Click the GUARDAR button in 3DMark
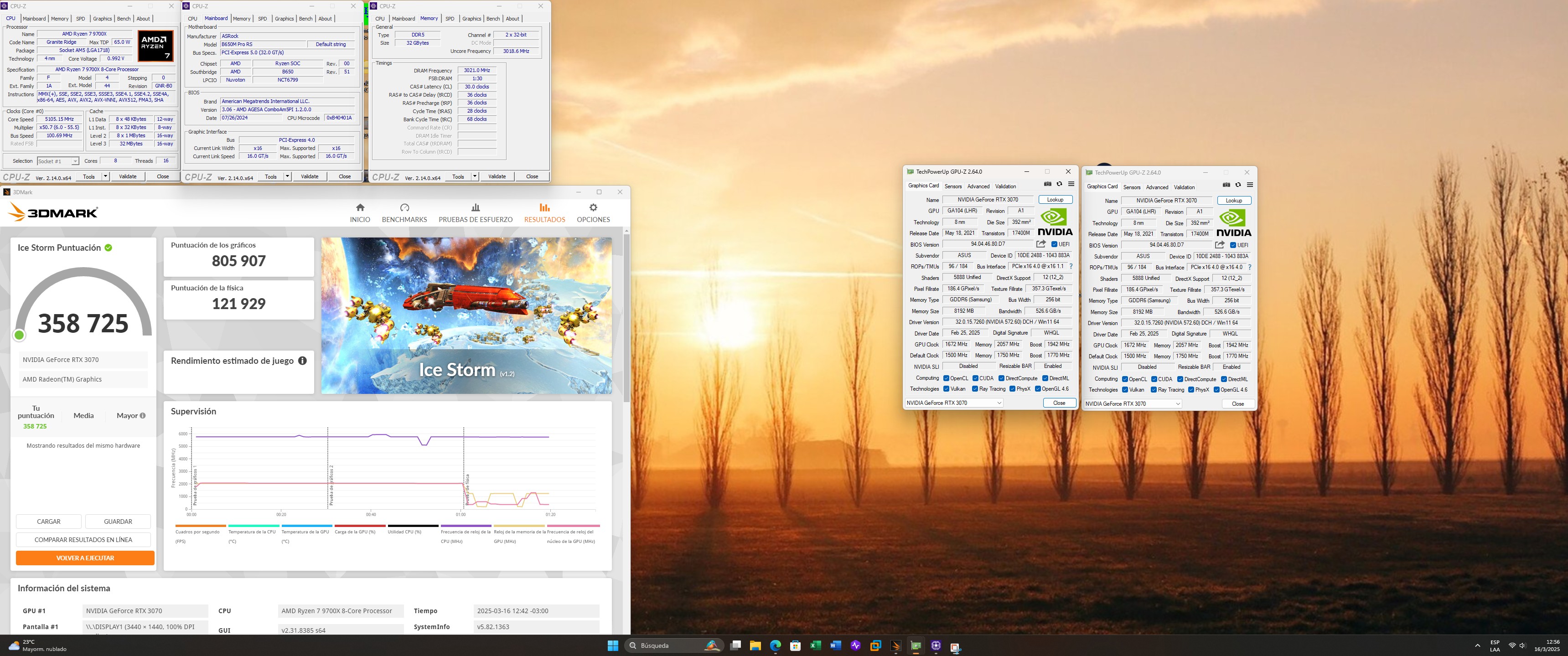 tap(118, 522)
